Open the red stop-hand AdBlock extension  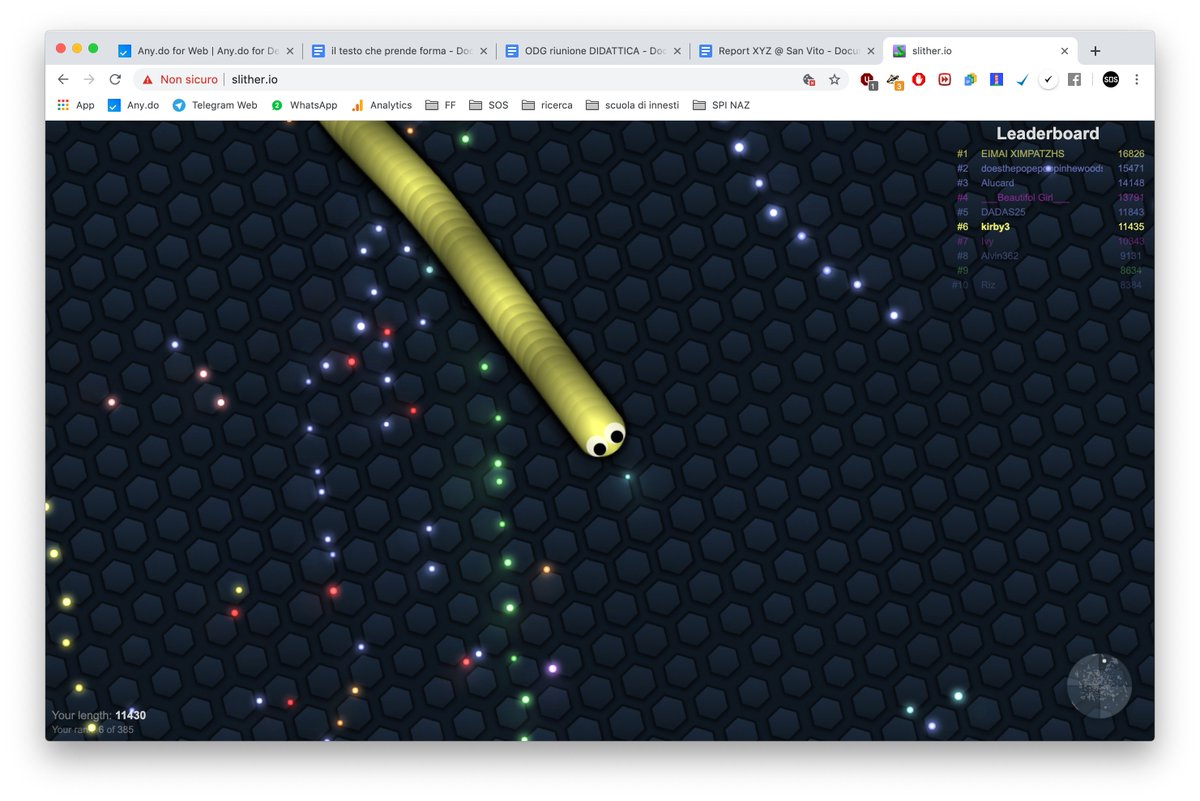(x=918, y=79)
